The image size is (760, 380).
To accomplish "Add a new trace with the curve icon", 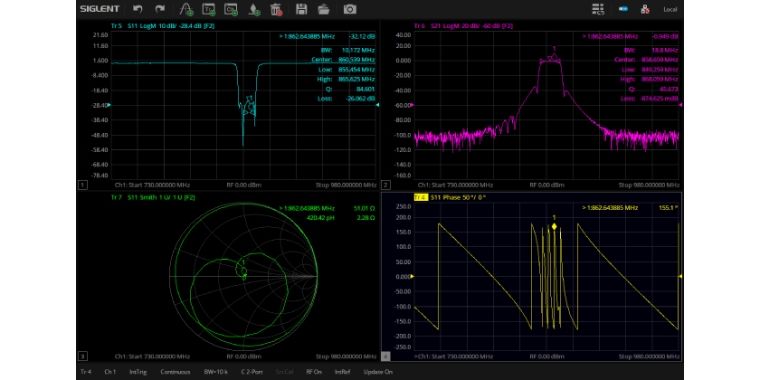I will [185, 9].
